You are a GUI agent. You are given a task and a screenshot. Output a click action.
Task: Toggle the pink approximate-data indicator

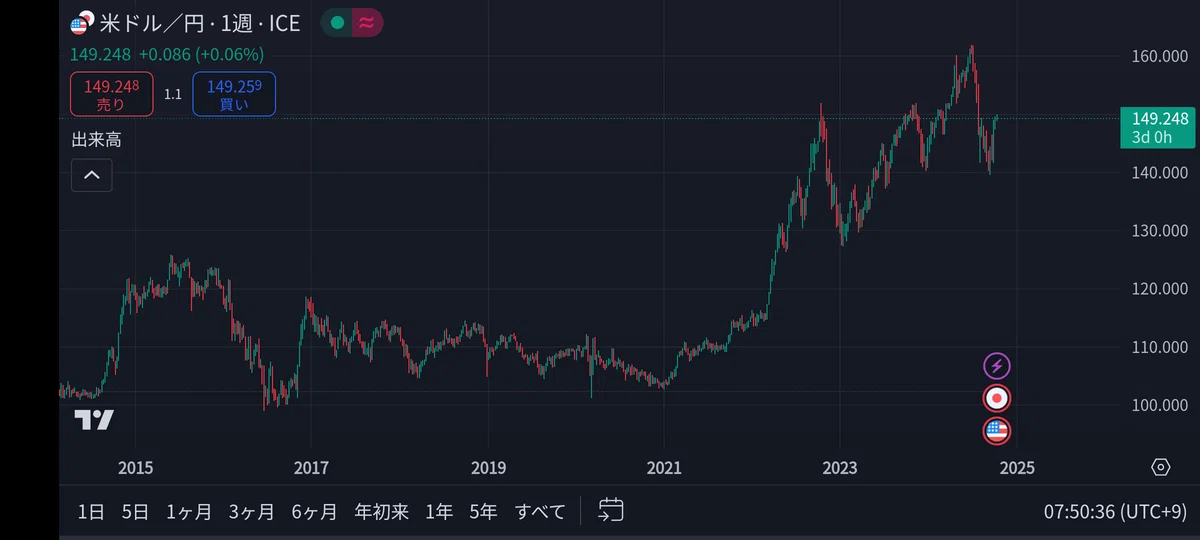367,23
